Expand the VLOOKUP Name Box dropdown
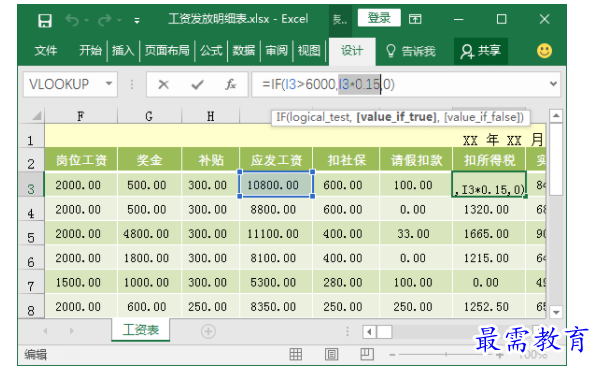The width and height of the screenshot is (597, 371). 109,83
